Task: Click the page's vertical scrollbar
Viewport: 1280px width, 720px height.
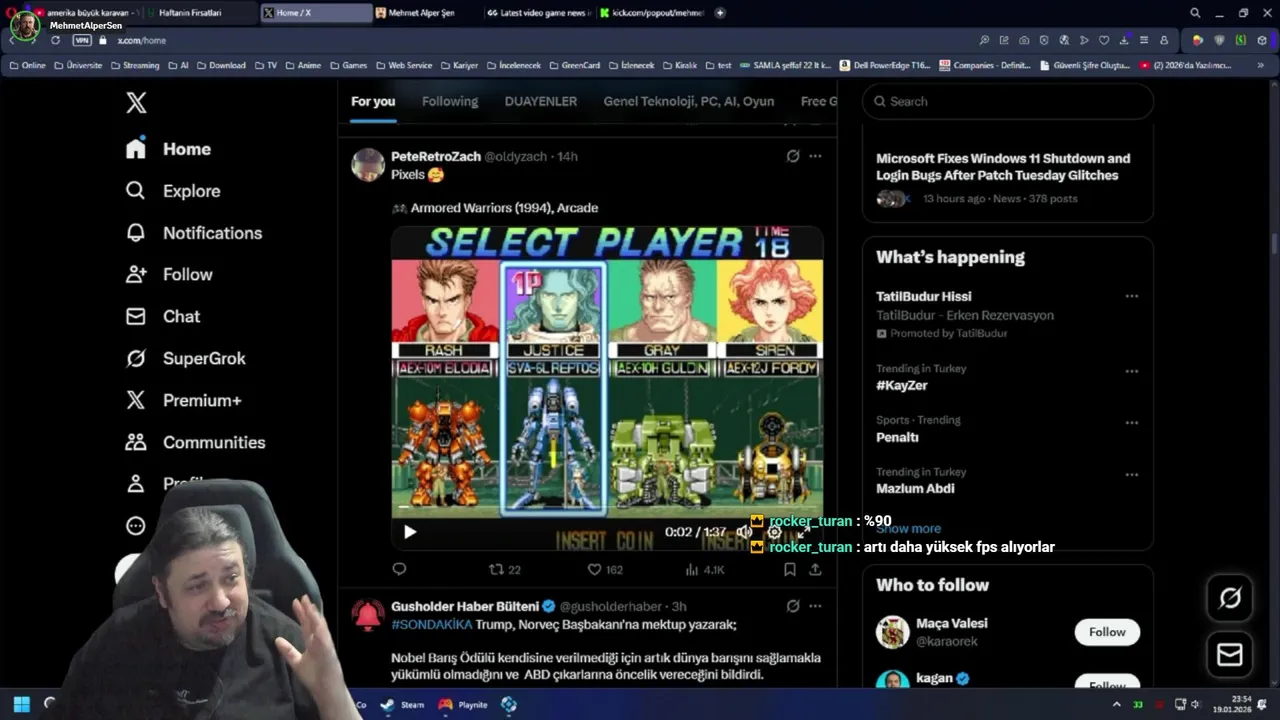Action: (1274, 243)
